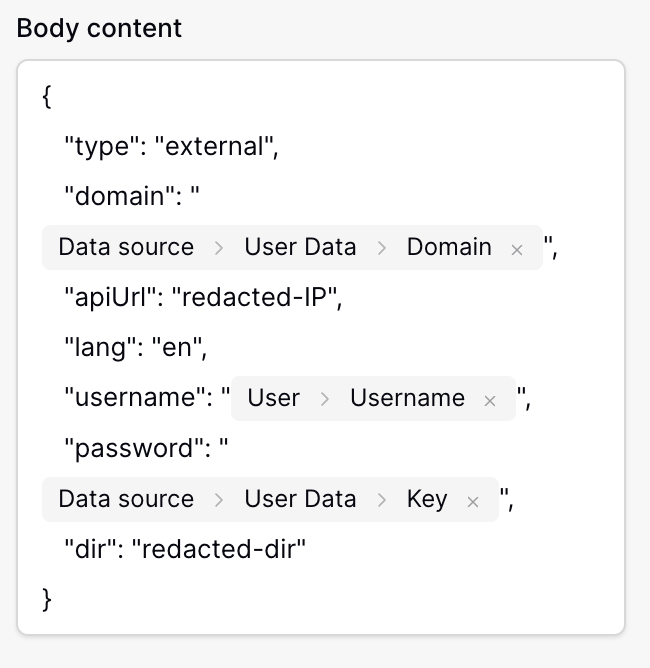Click the Key segment of the chip
Image resolution: width=650 pixels, height=668 pixels.
tap(427, 499)
